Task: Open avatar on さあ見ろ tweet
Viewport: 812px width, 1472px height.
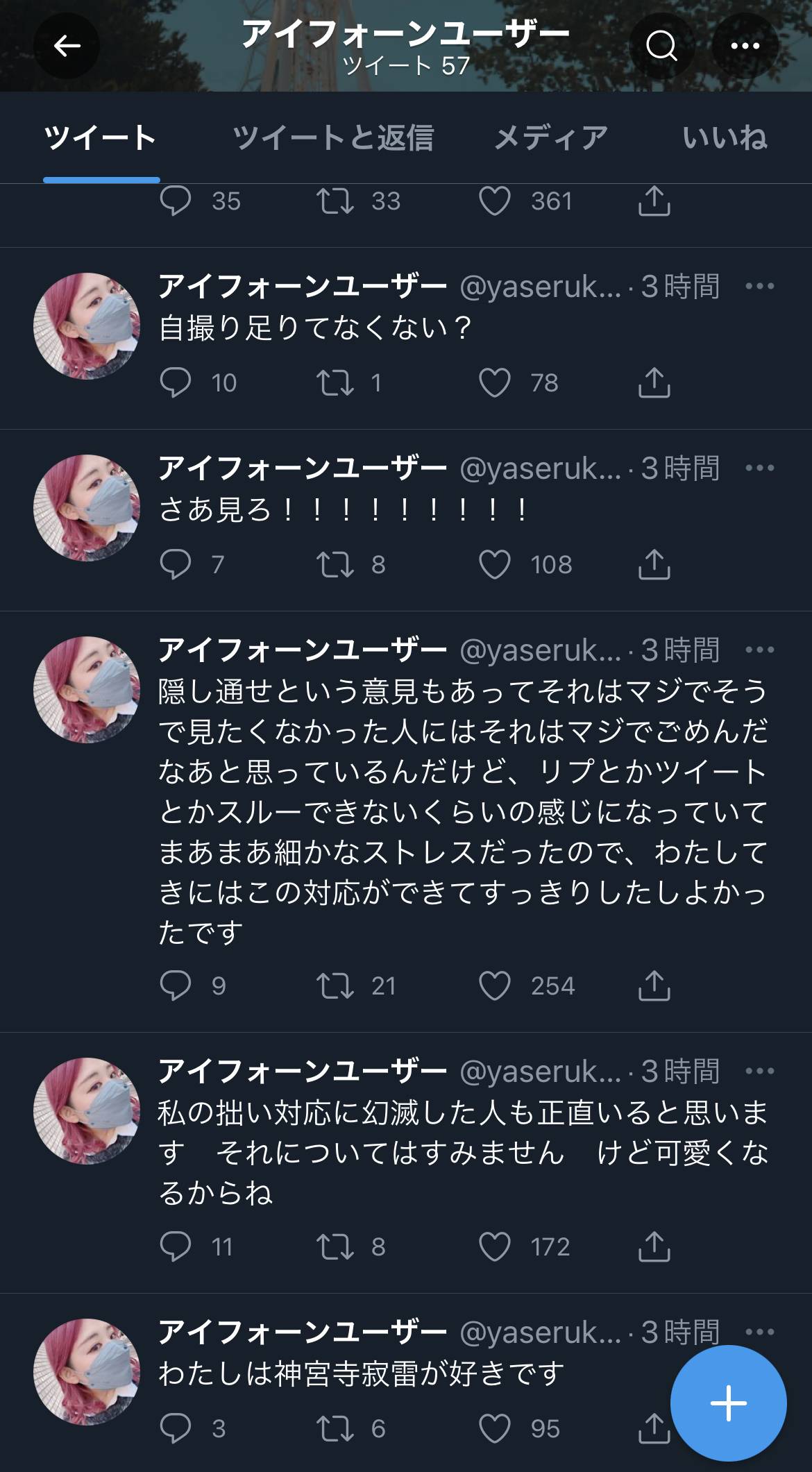Action: coord(87,508)
